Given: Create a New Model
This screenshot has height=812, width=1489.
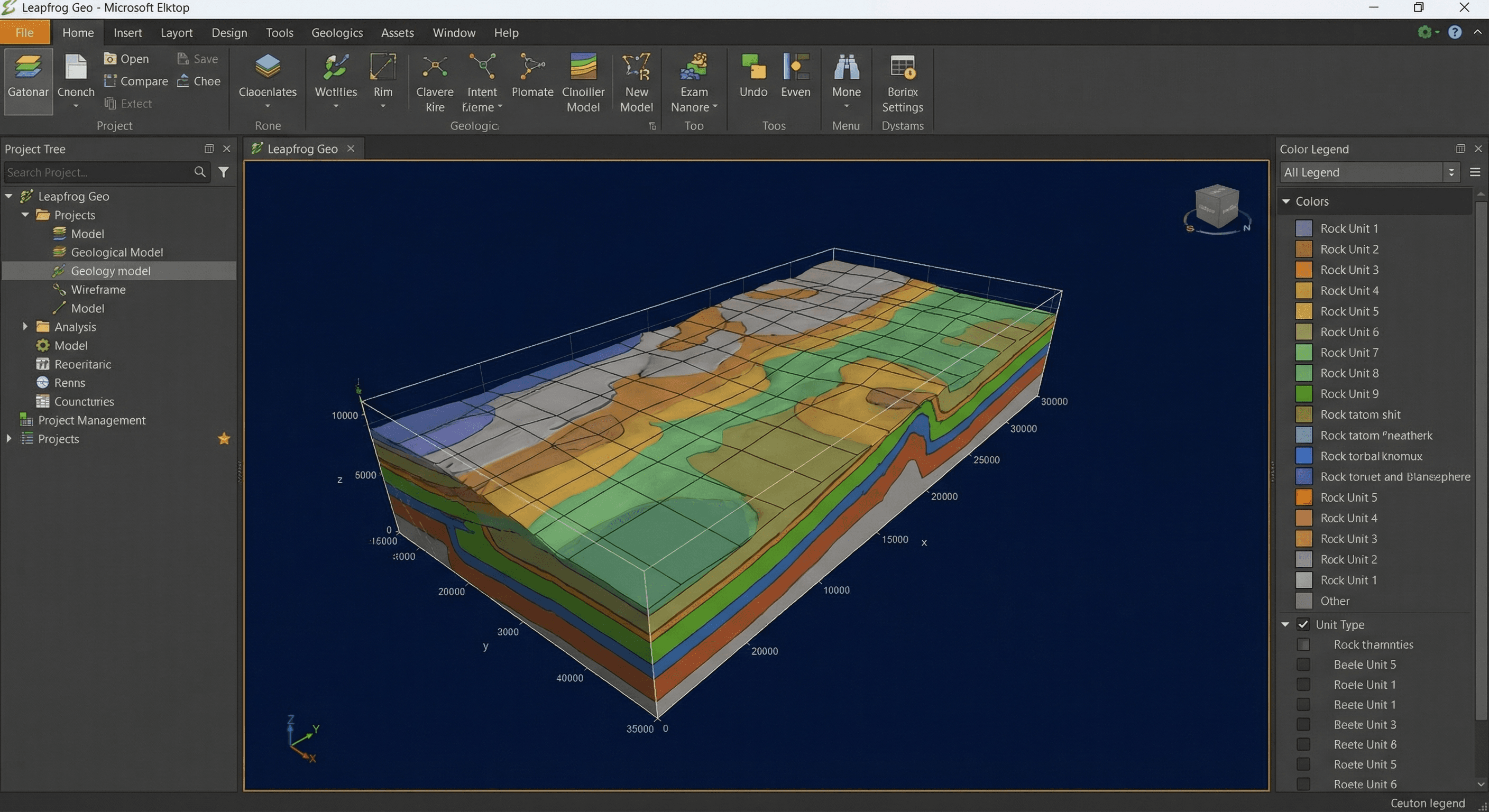Looking at the screenshot, I should [636, 81].
